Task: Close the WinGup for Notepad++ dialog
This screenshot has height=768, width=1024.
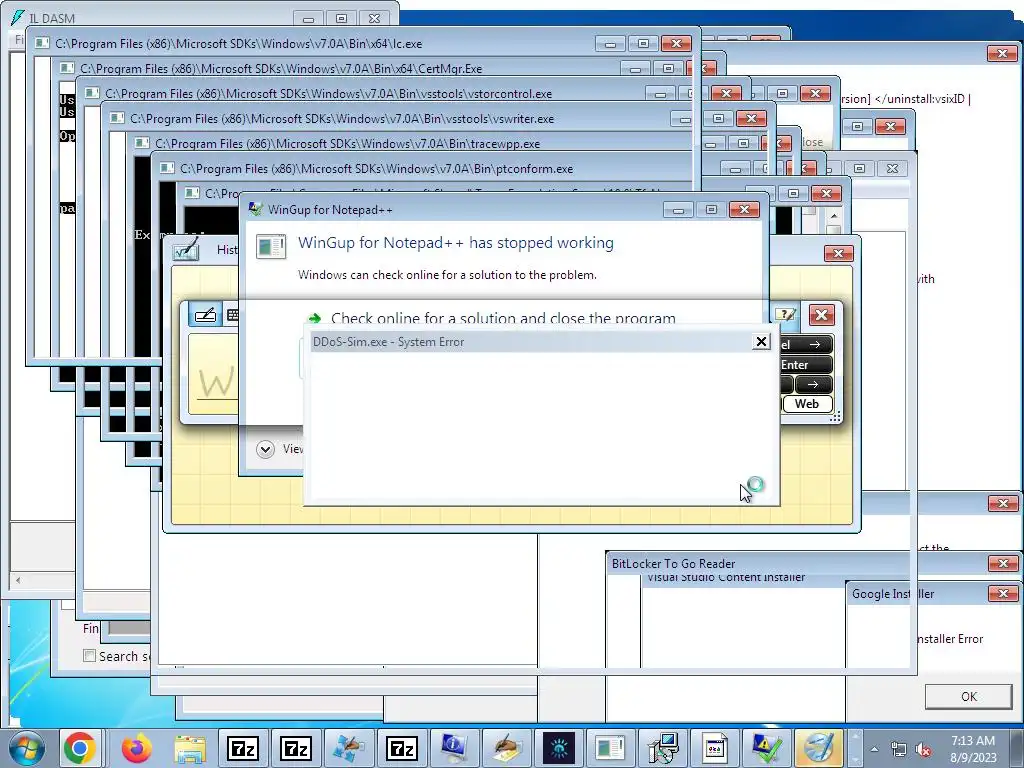Action: click(744, 209)
